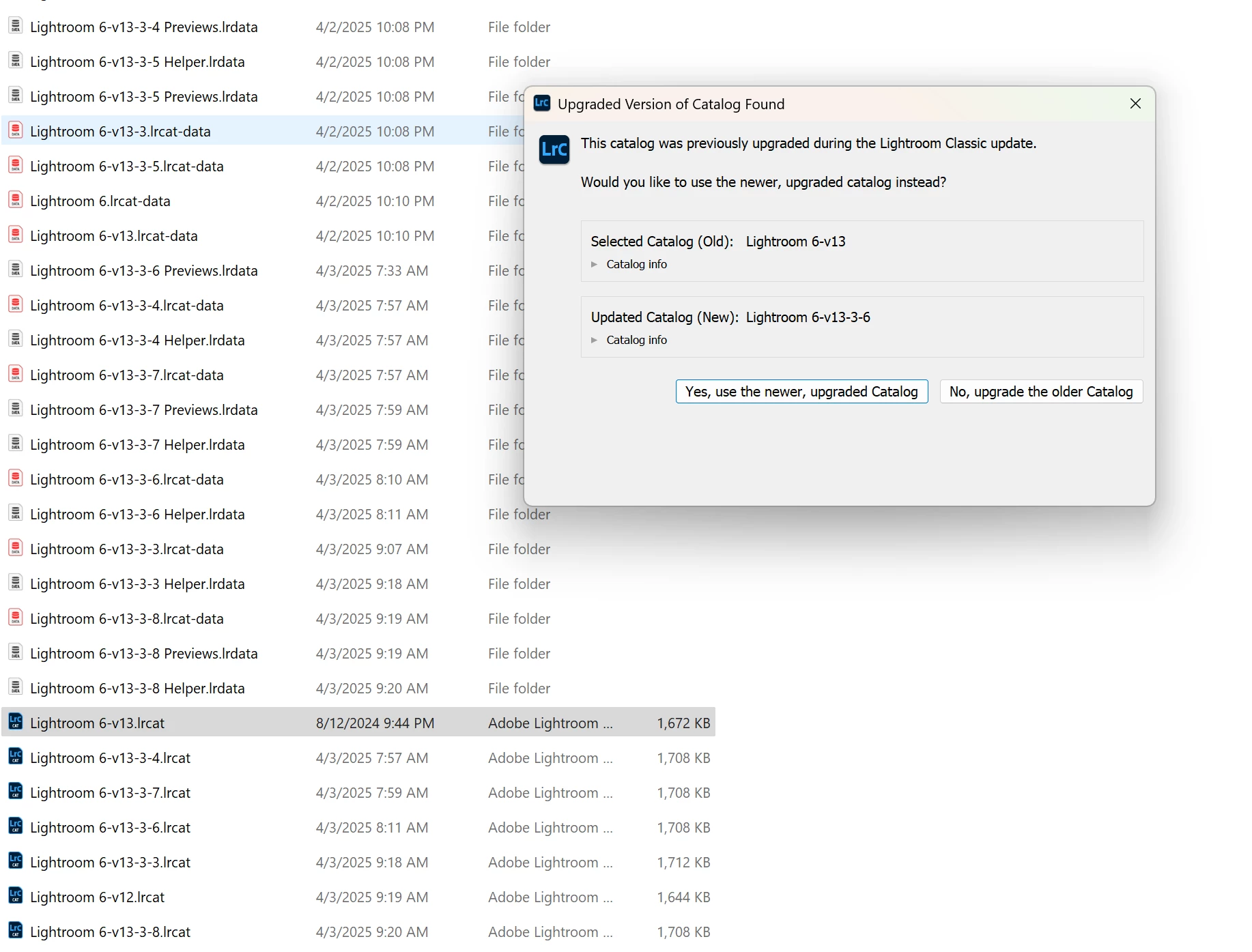
Task: Click icon of Lightroom 6-v13-3-8 Previews.lrdata
Action: tap(16, 652)
